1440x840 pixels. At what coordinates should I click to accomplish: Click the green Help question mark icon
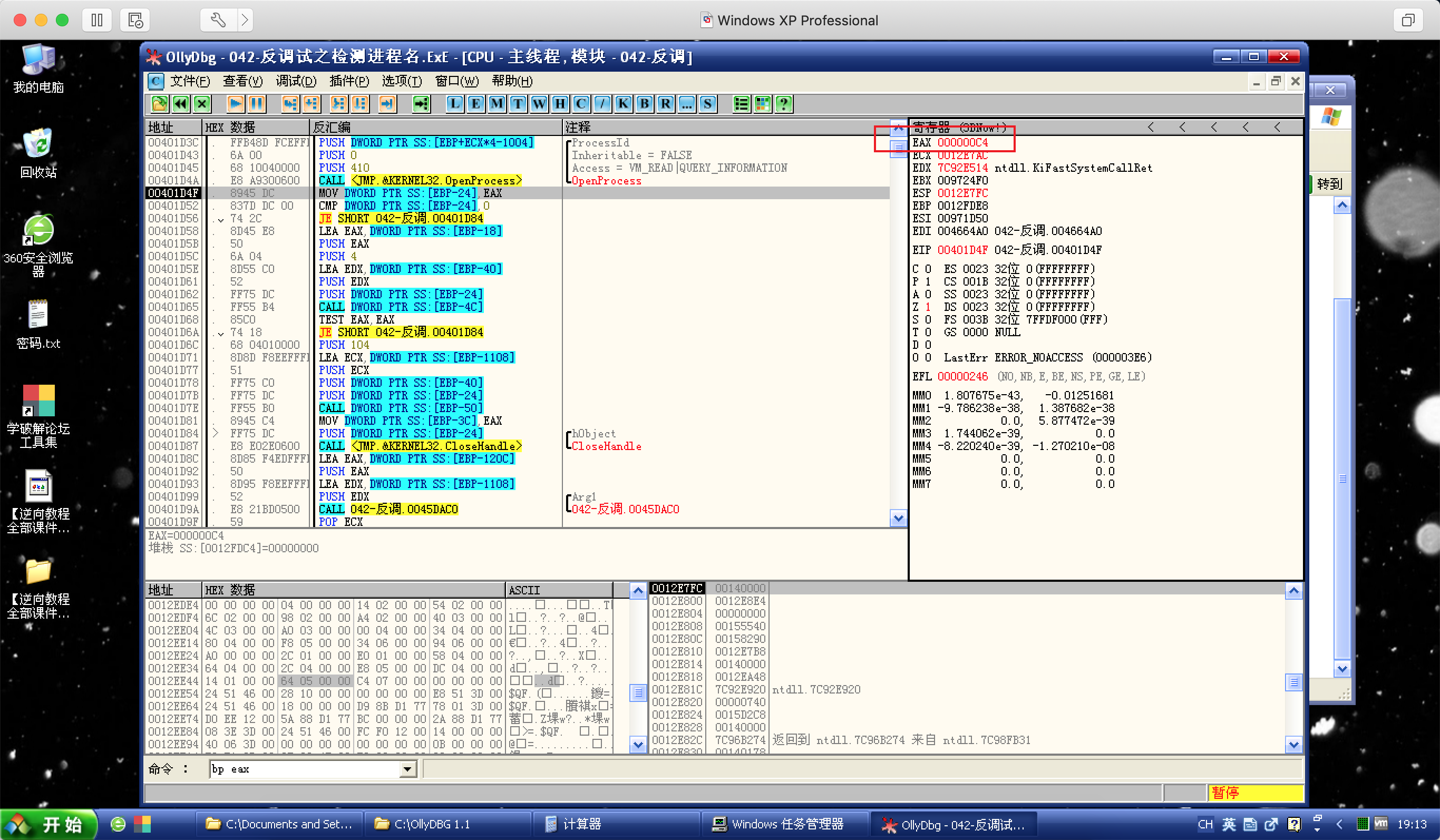coord(783,104)
